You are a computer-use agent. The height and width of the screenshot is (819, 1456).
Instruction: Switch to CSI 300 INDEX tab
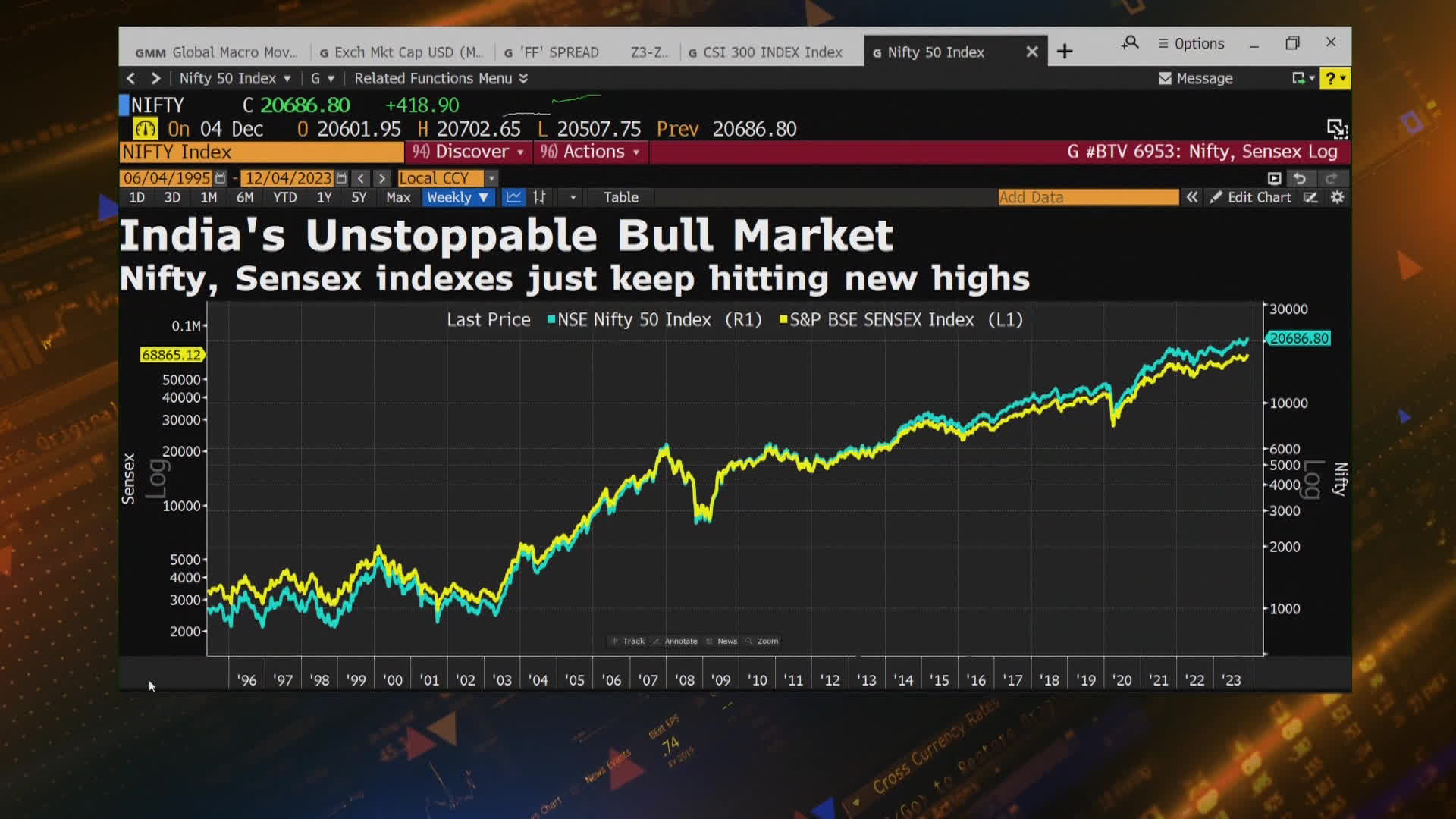pyautogui.click(x=766, y=52)
